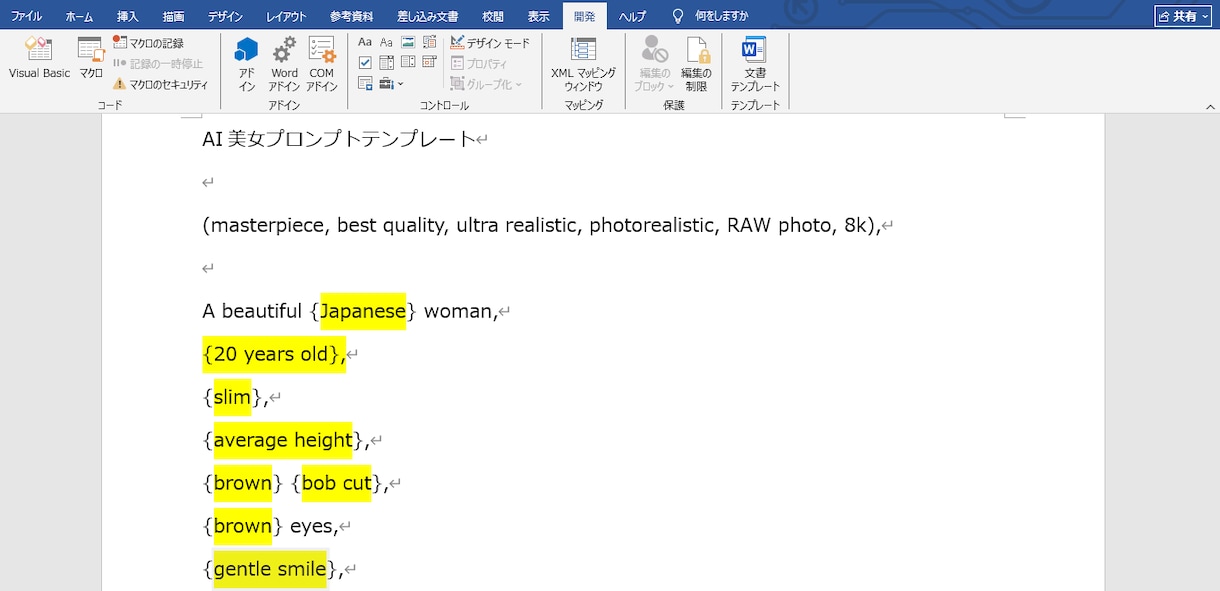
Task: Select the 開発 developer tab
Action: [584, 16]
